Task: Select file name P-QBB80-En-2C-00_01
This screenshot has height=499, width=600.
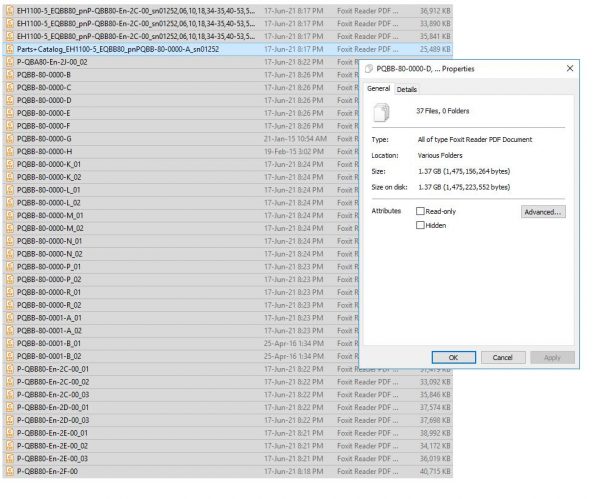Action: (53, 369)
